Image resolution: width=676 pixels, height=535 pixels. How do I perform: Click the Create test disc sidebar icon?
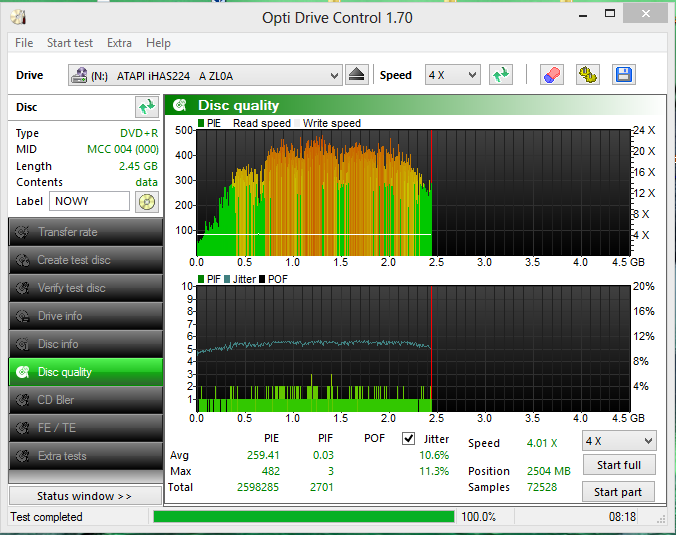22,260
